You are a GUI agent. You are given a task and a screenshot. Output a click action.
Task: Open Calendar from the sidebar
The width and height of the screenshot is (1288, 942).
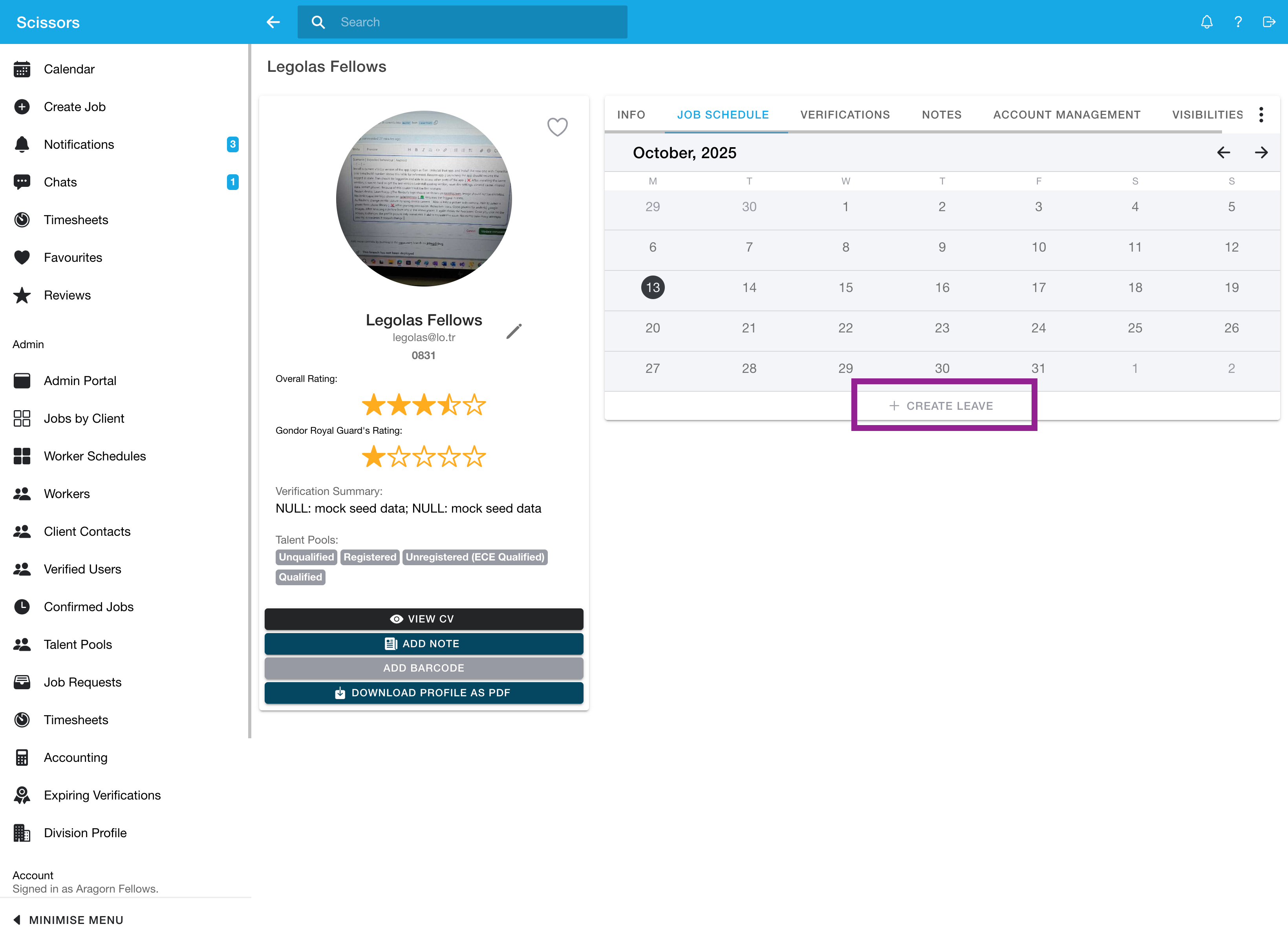(69, 69)
